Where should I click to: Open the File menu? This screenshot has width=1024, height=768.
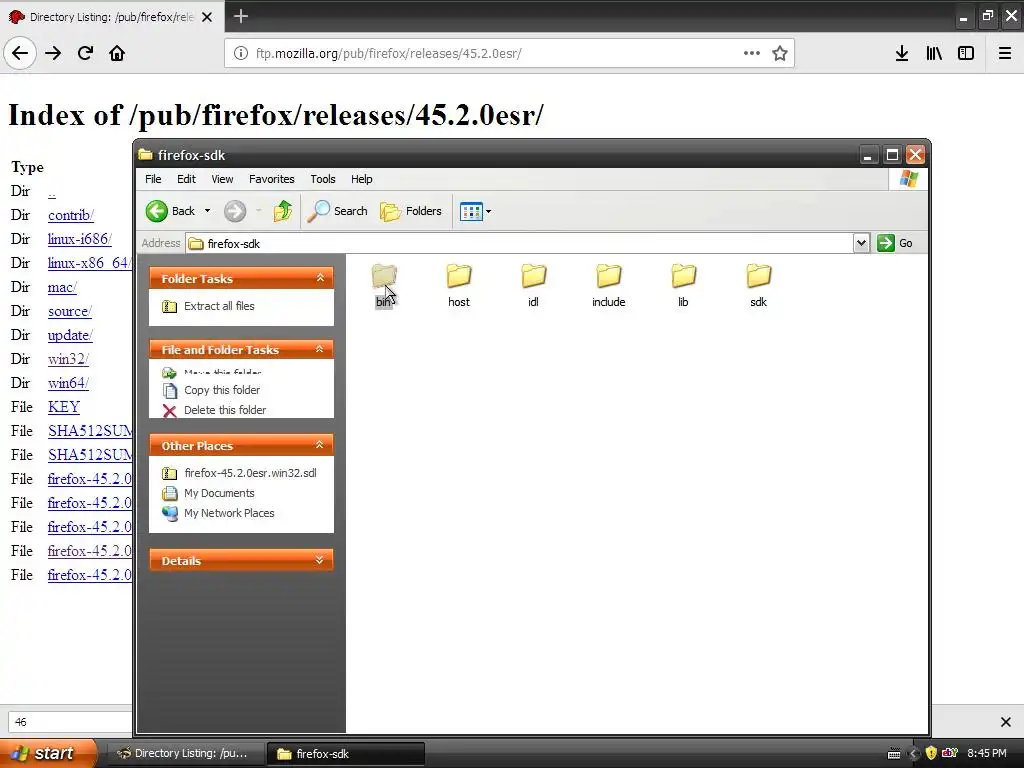[153, 179]
